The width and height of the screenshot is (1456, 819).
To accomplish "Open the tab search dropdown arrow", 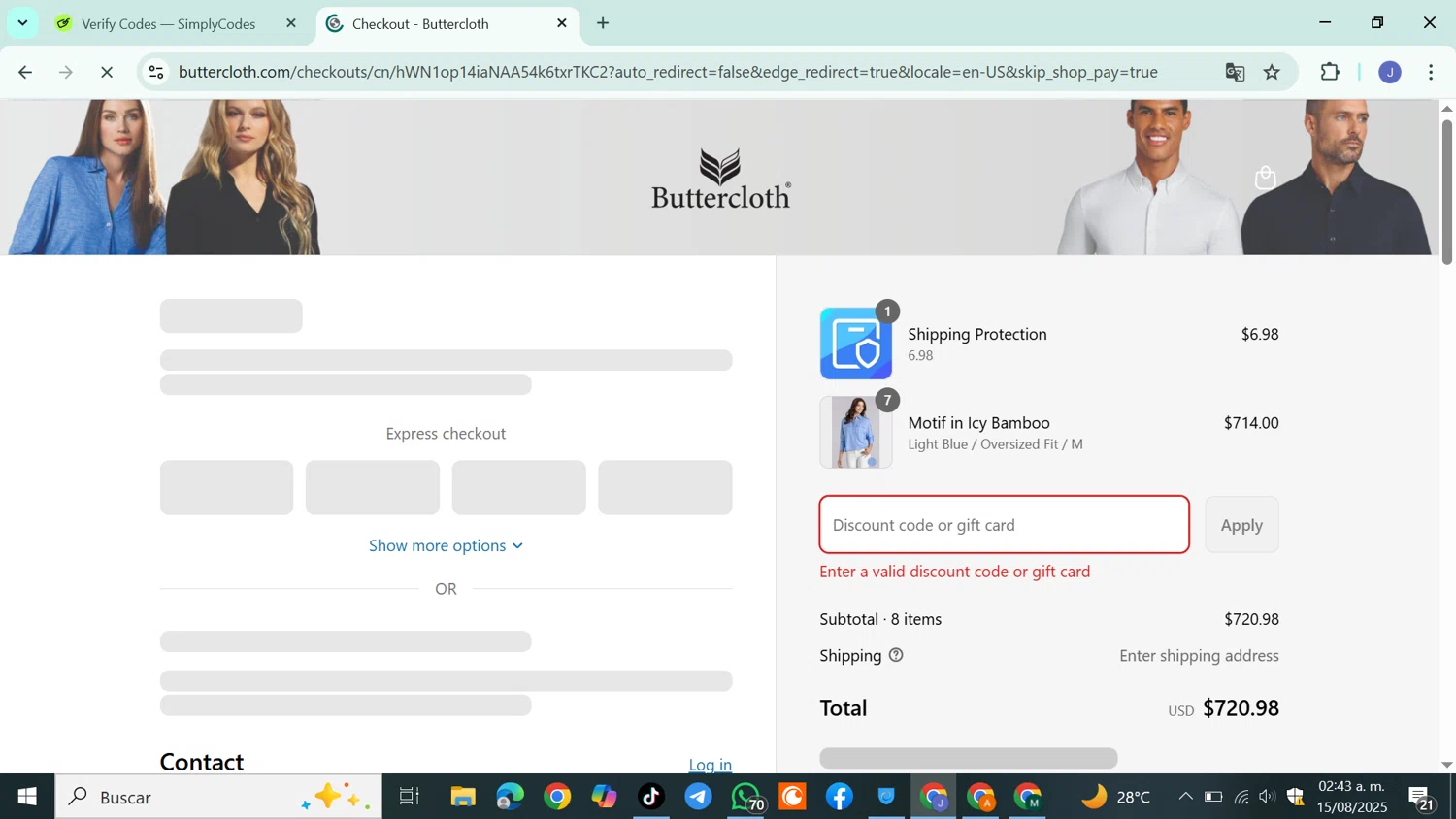I will point(22,22).
